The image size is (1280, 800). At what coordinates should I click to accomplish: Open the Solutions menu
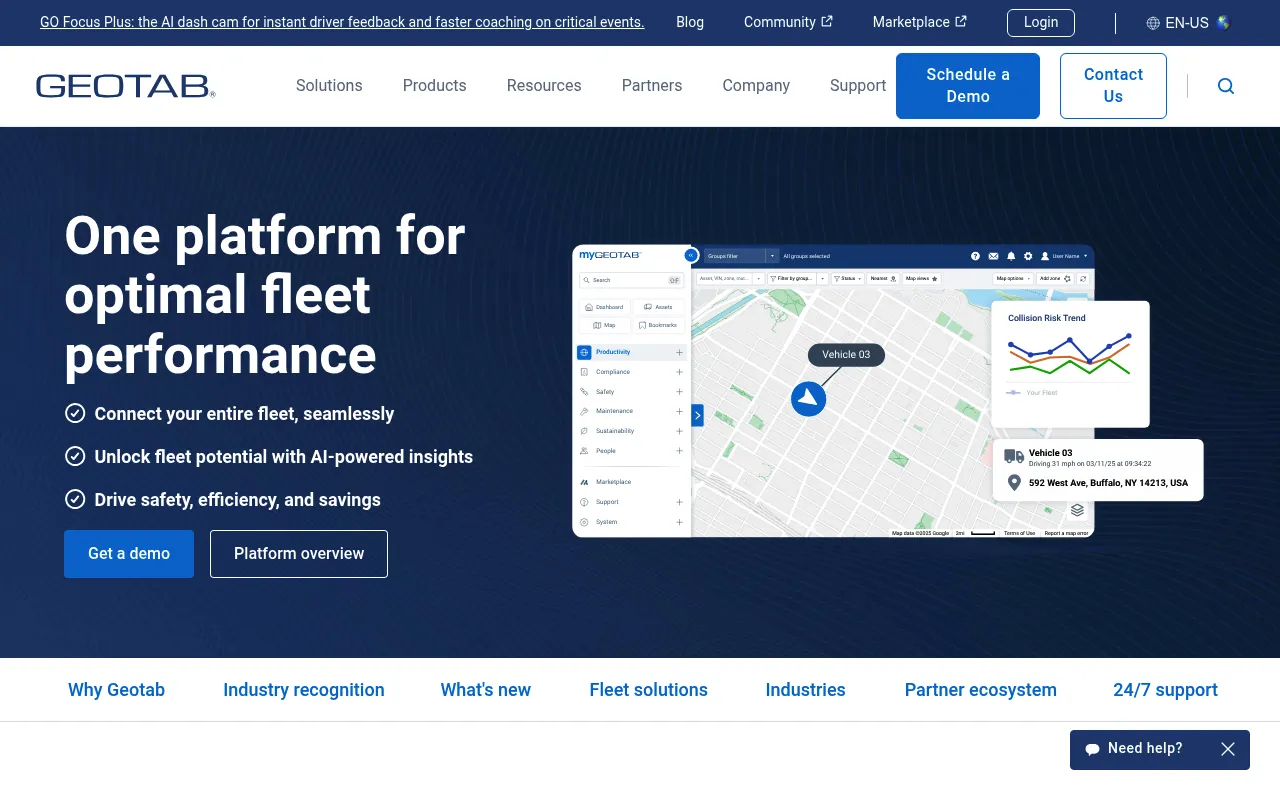pos(329,86)
